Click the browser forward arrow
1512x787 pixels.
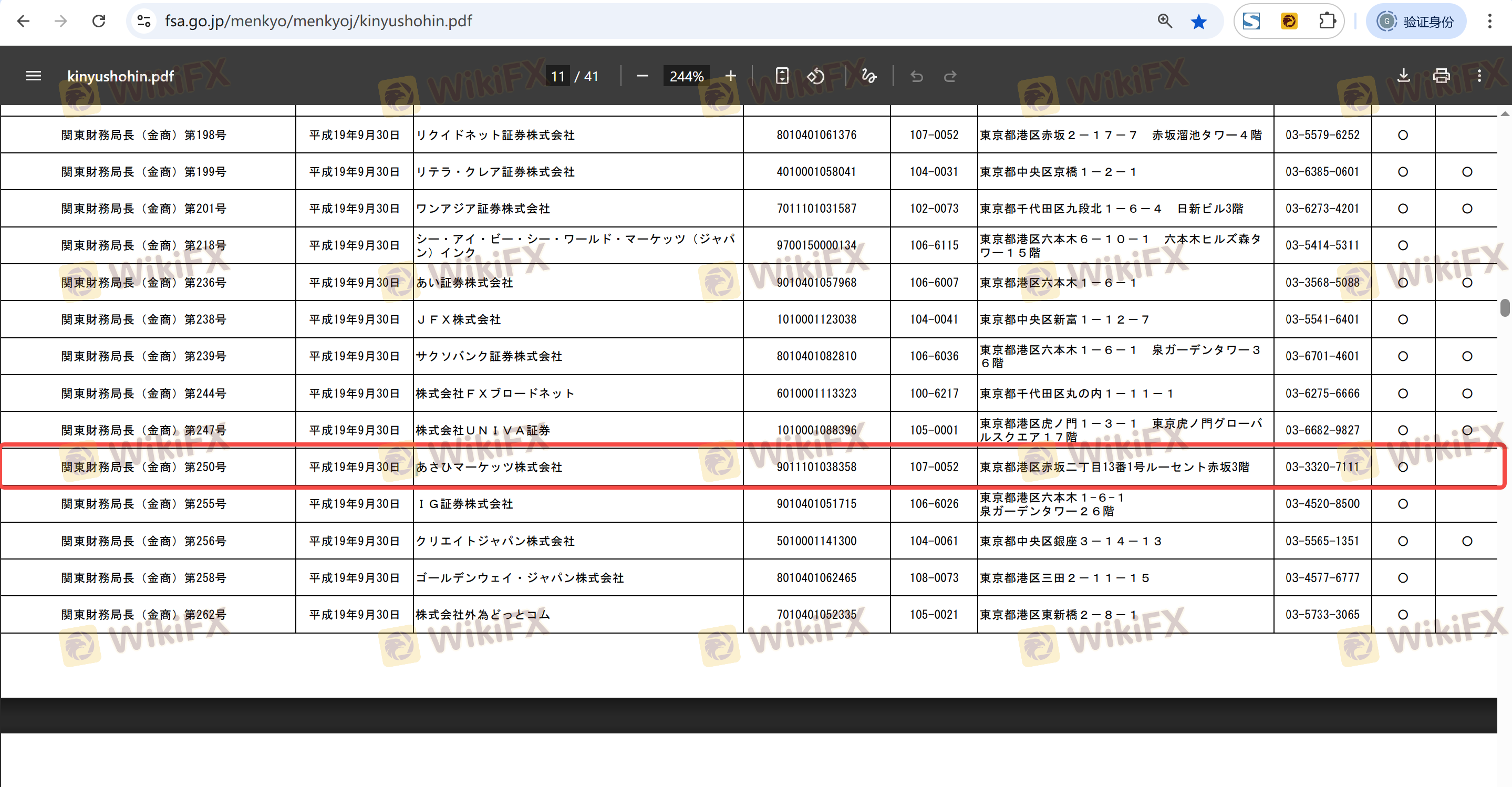(60, 22)
